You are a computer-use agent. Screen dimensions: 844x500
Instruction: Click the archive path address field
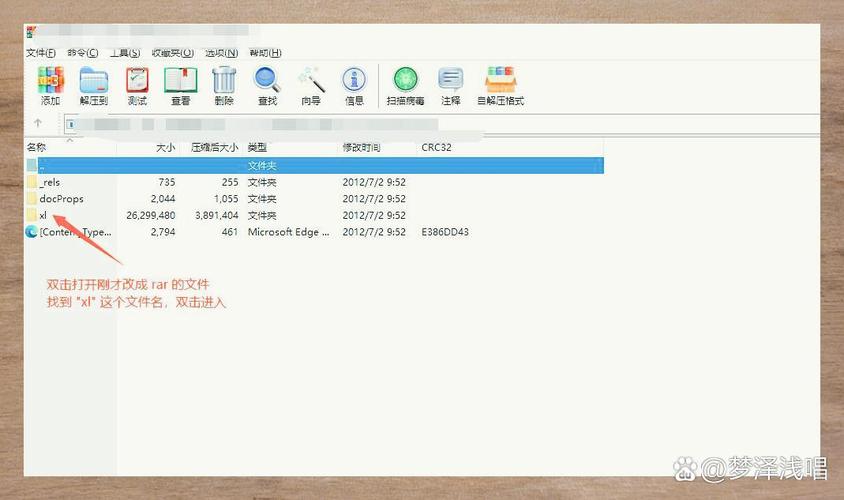pyautogui.click(x=441, y=124)
